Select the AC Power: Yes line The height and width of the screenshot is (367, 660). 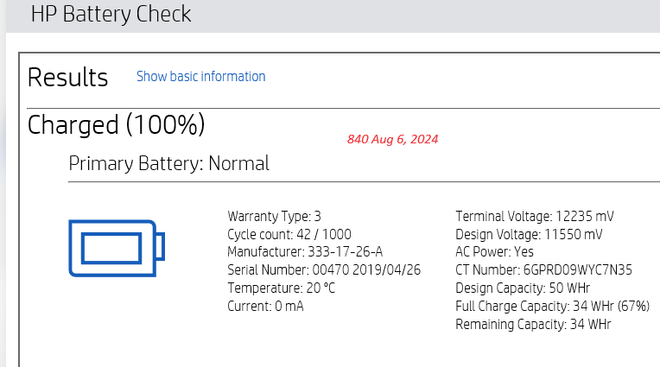[494, 252]
